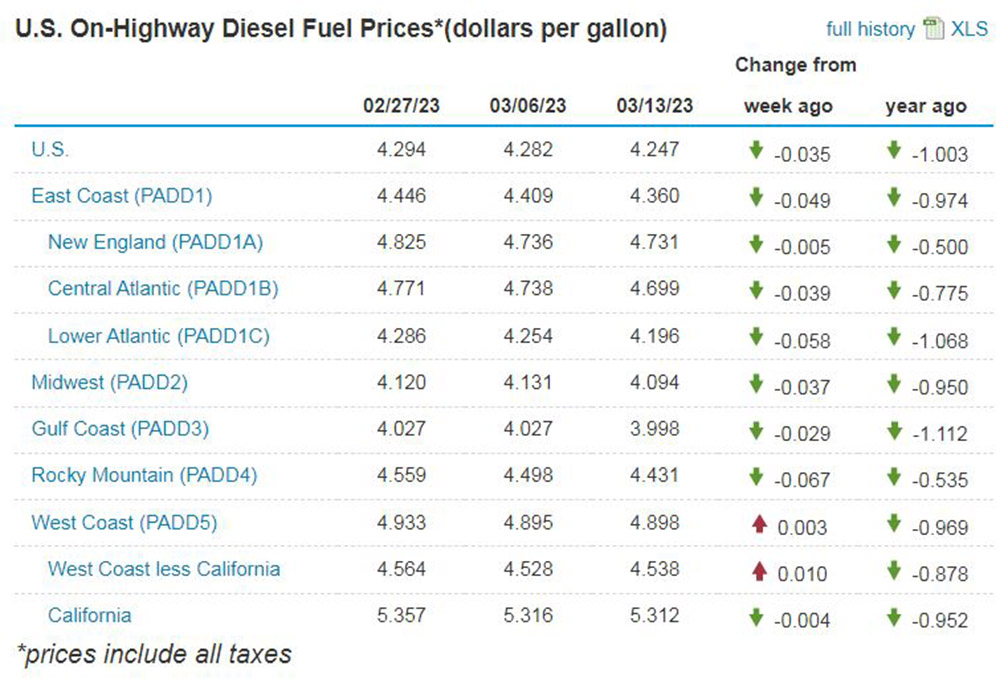Open Lower Atlantic (PADD1C) link
1008x683 pixels.
coord(159,336)
